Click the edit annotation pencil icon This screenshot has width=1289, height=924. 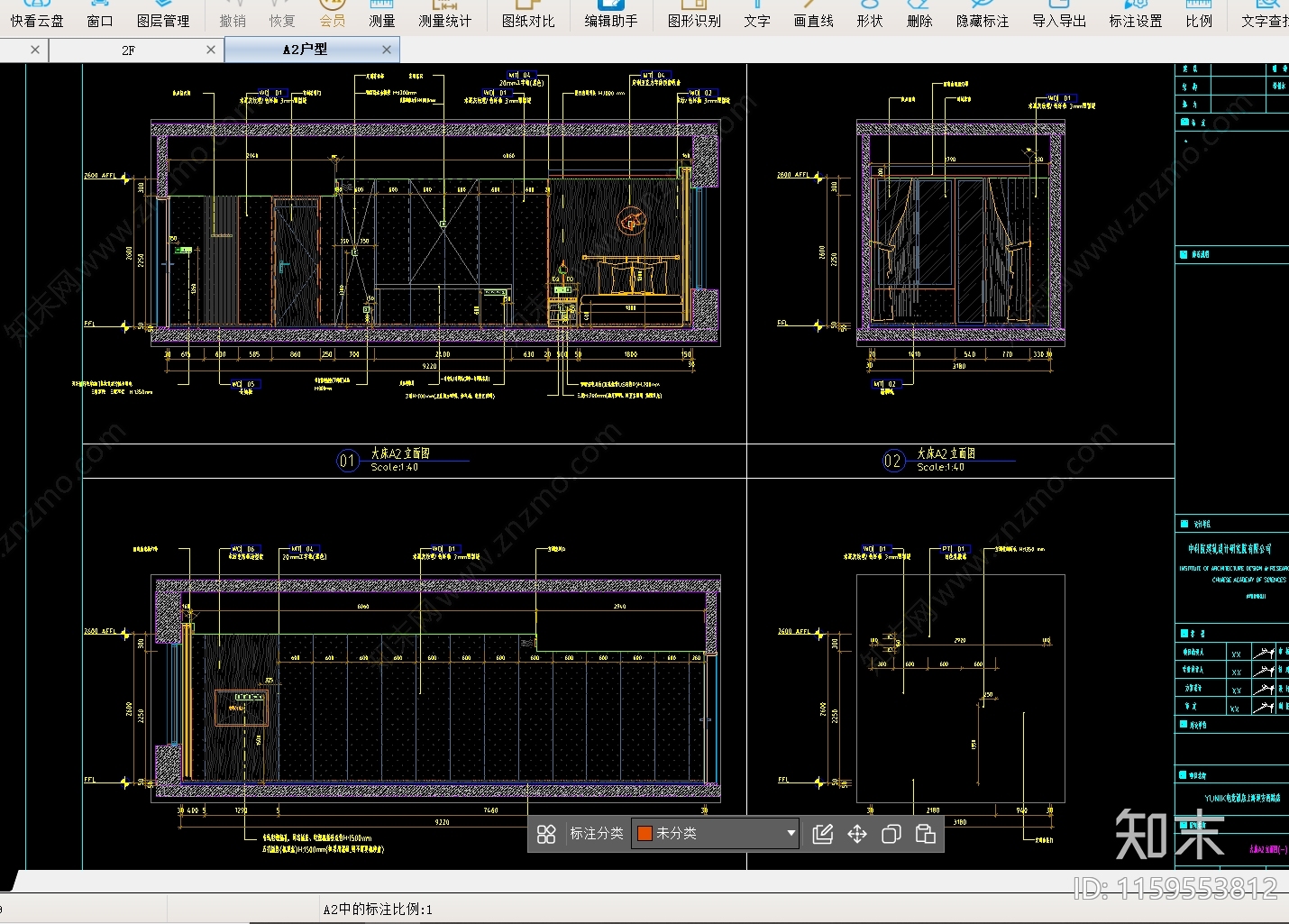823,834
